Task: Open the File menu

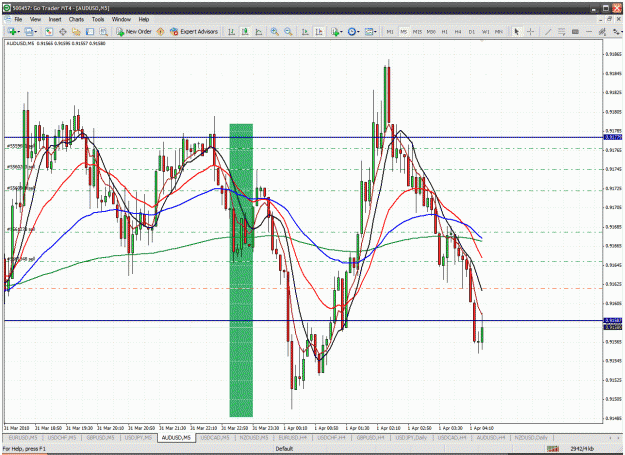Action: 18,19
